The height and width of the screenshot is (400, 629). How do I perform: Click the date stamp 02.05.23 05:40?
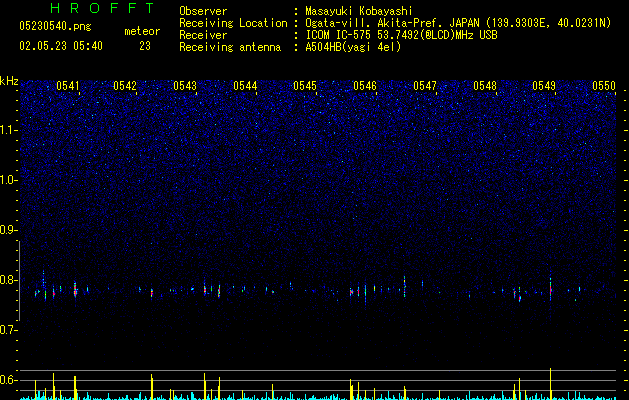[x=61, y=46]
